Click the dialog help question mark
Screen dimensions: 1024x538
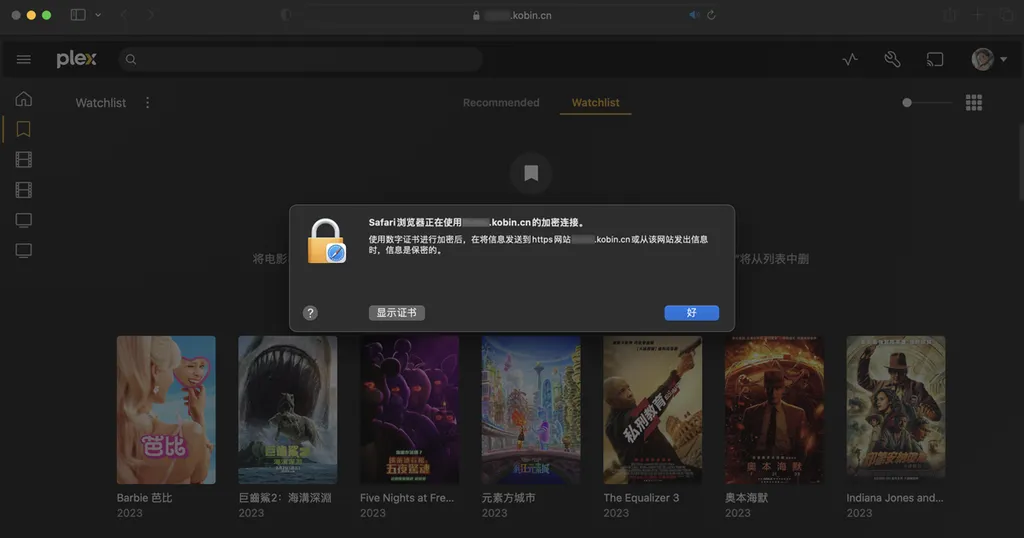310,313
